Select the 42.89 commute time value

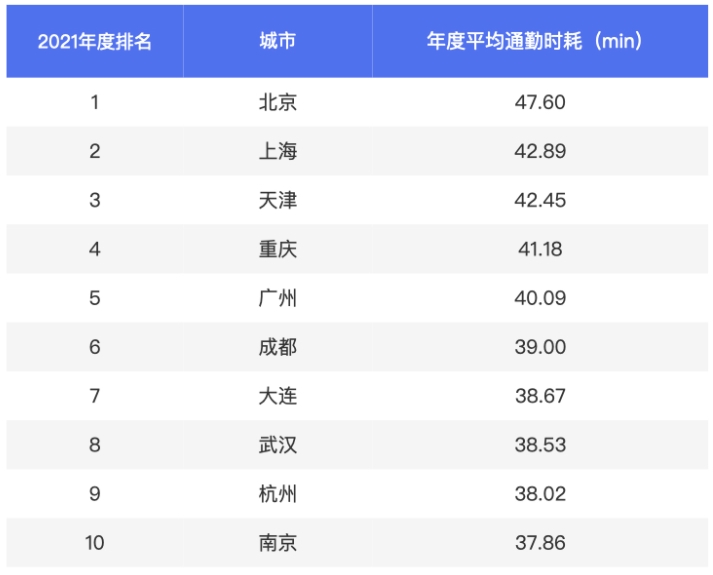click(x=540, y=151)
